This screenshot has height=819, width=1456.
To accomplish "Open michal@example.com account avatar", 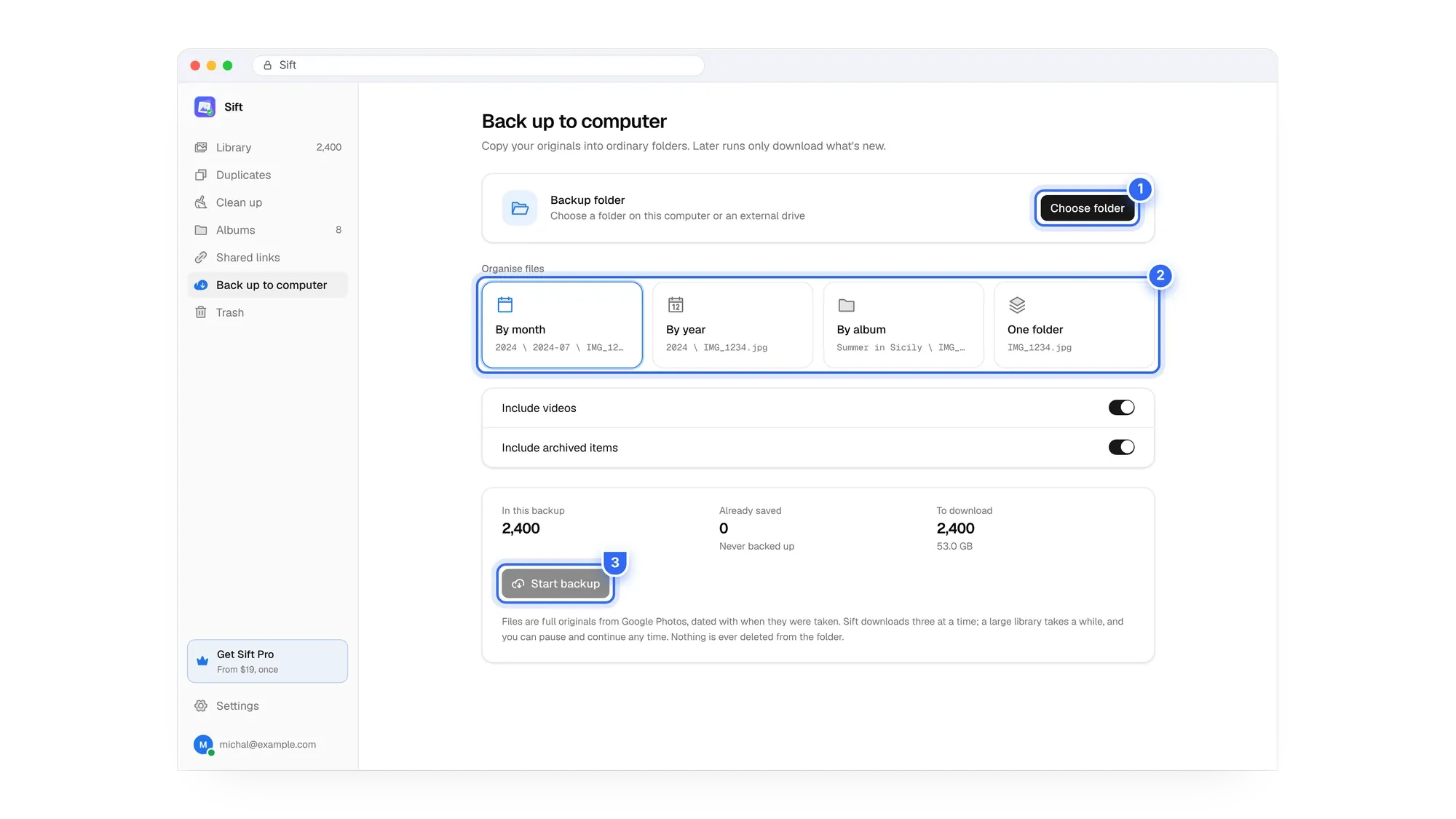I will tap(203, 745).
